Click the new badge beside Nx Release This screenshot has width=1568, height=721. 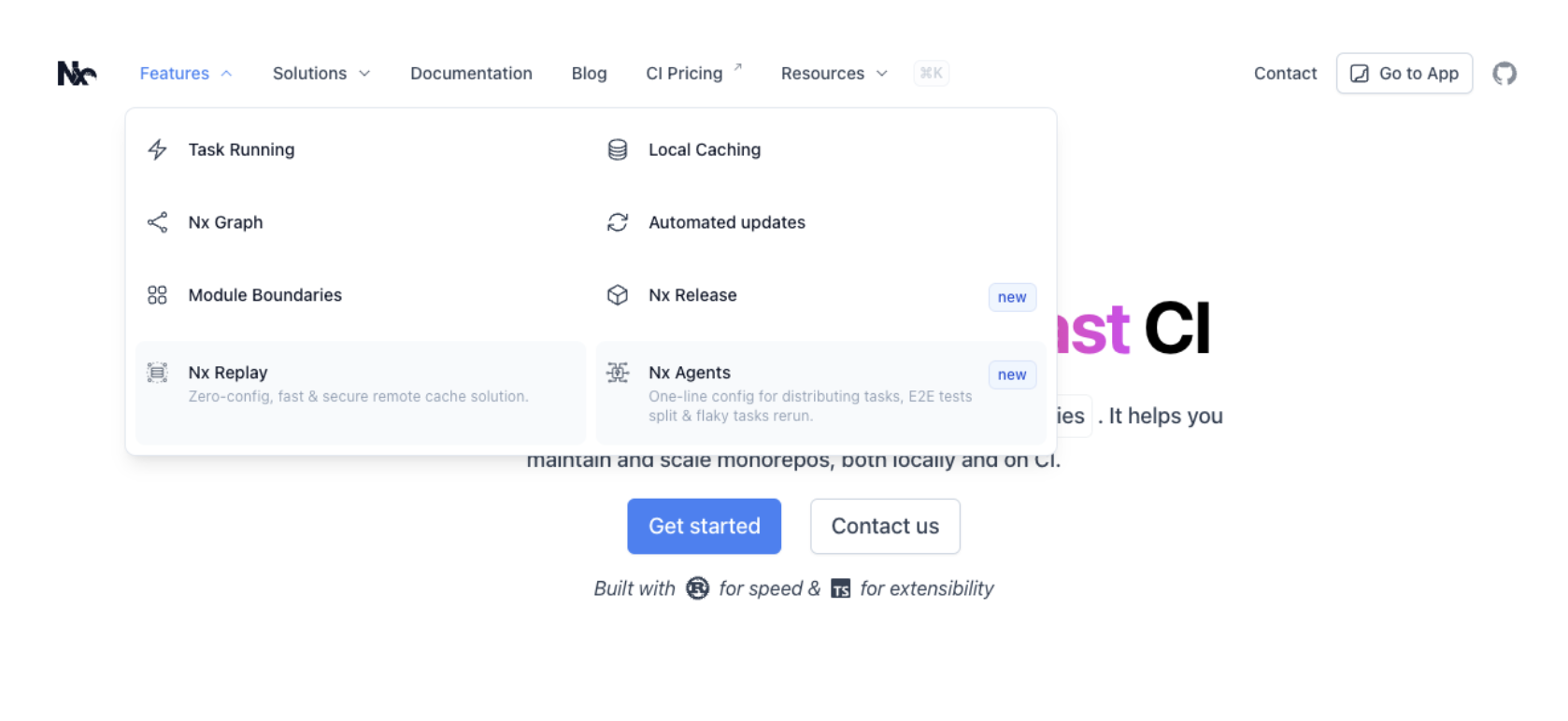point(1012,297)
